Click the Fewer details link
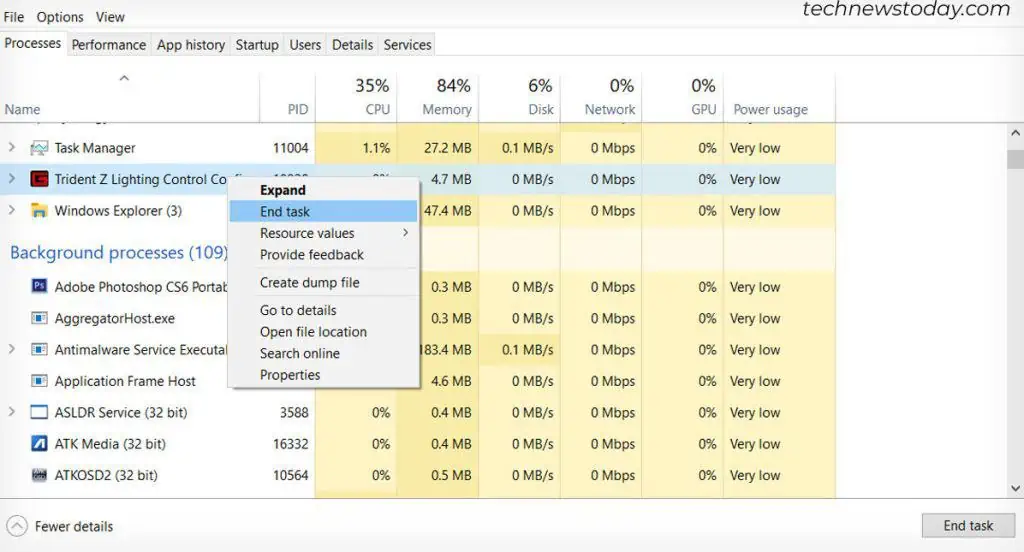 [74, 527]
